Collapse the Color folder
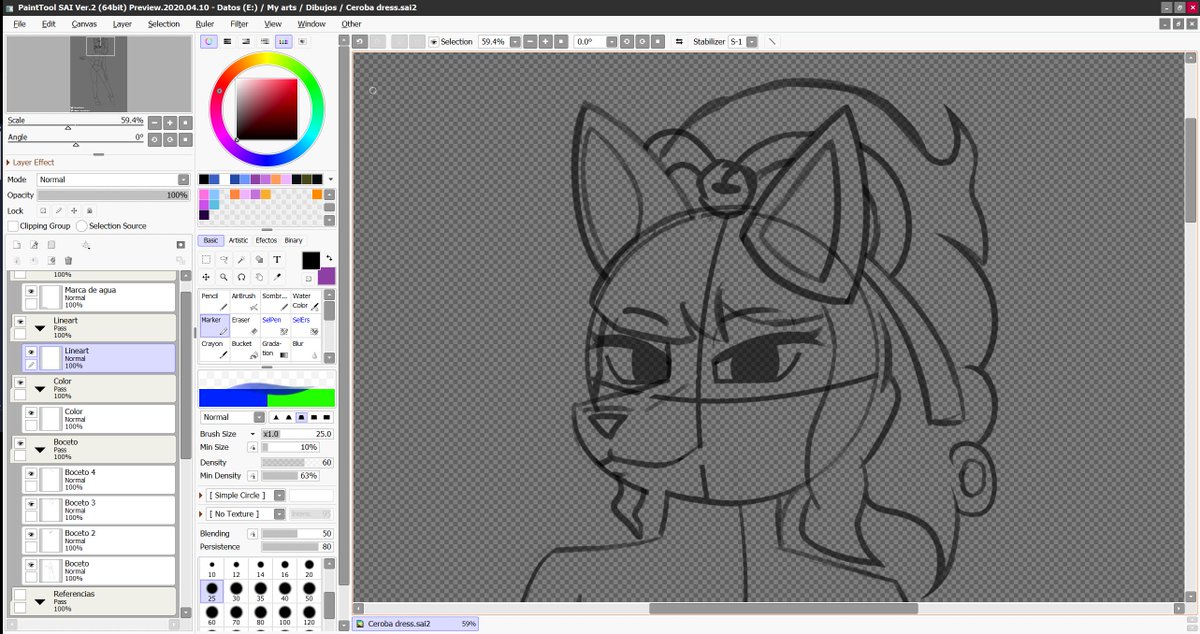1200x634 pixels. [x=40, y=388]
